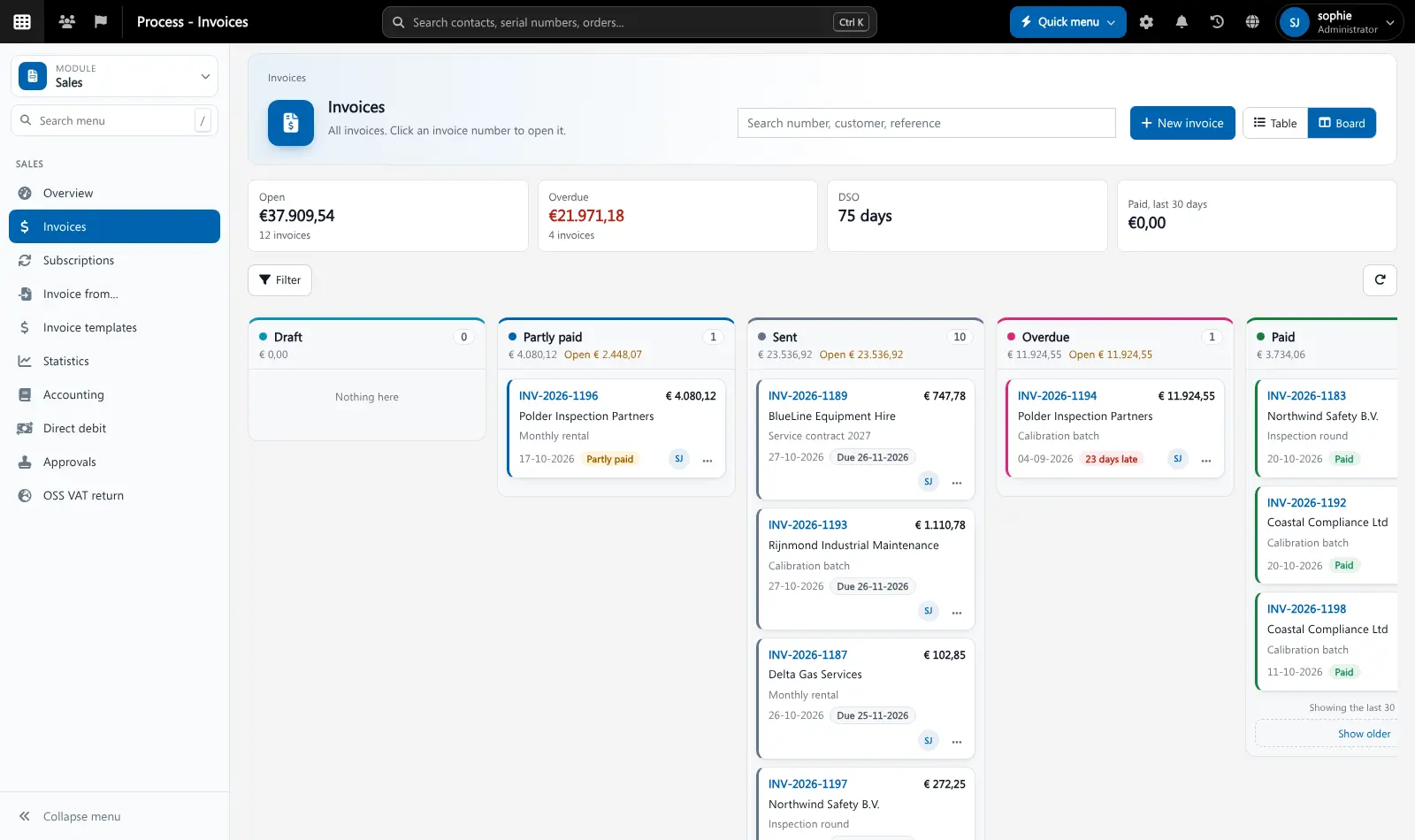This screenshot has height=840, width=1415.
Task: Expand the Sales module selector
Action: 114,76
